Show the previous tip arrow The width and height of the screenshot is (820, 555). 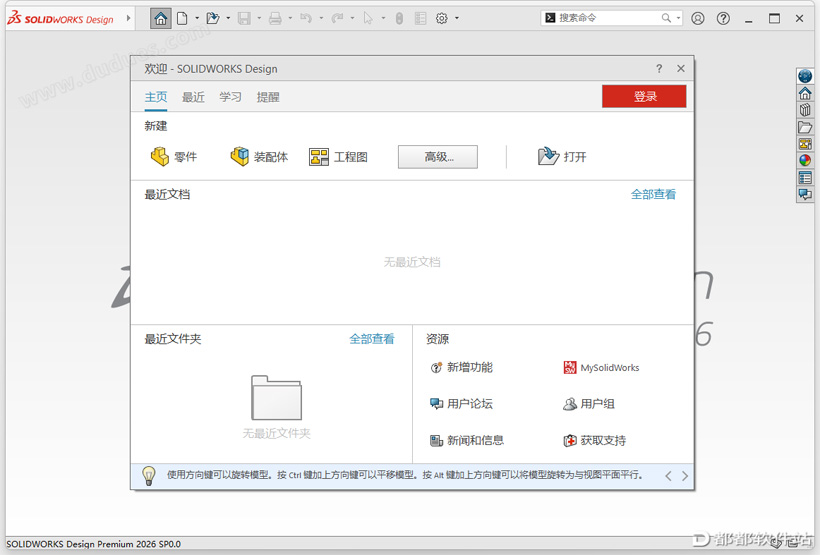(x=668, y=476)
